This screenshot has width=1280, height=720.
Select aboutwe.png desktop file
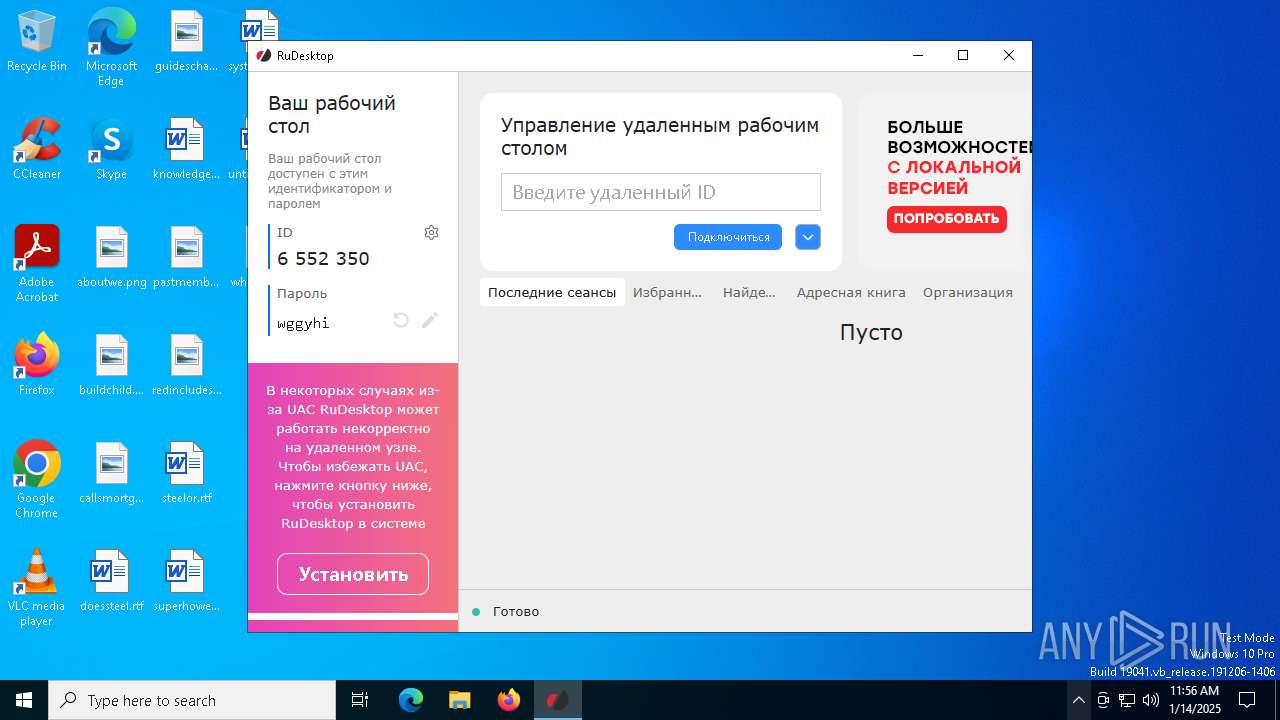(x=111, y=257)
